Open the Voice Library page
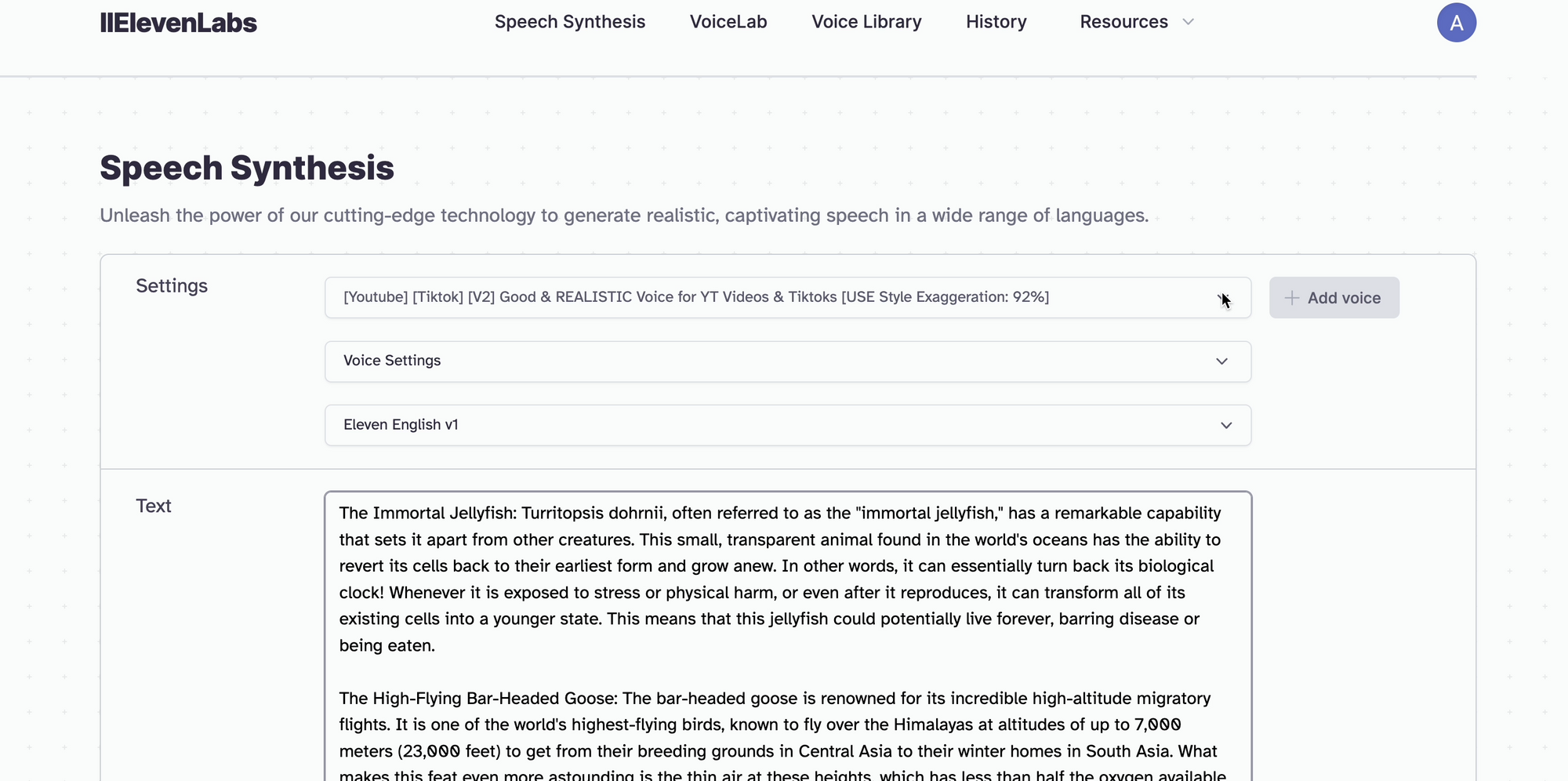The image size is (1568, 781). pyautogui.click(x=866, y=22)
